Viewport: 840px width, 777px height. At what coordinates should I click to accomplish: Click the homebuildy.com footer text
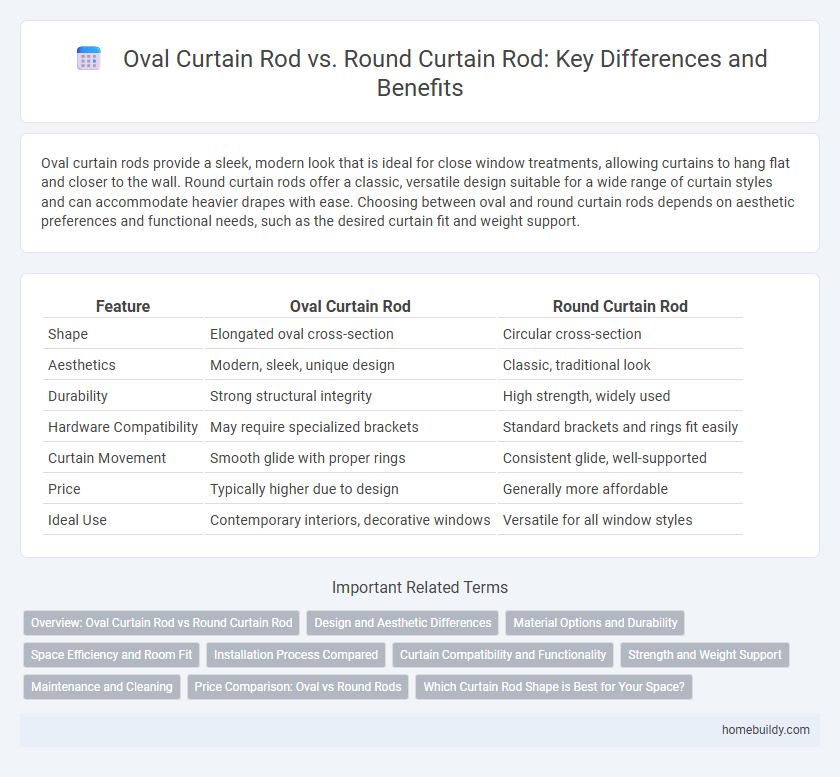pyautogui.click(x=766, y=730)
